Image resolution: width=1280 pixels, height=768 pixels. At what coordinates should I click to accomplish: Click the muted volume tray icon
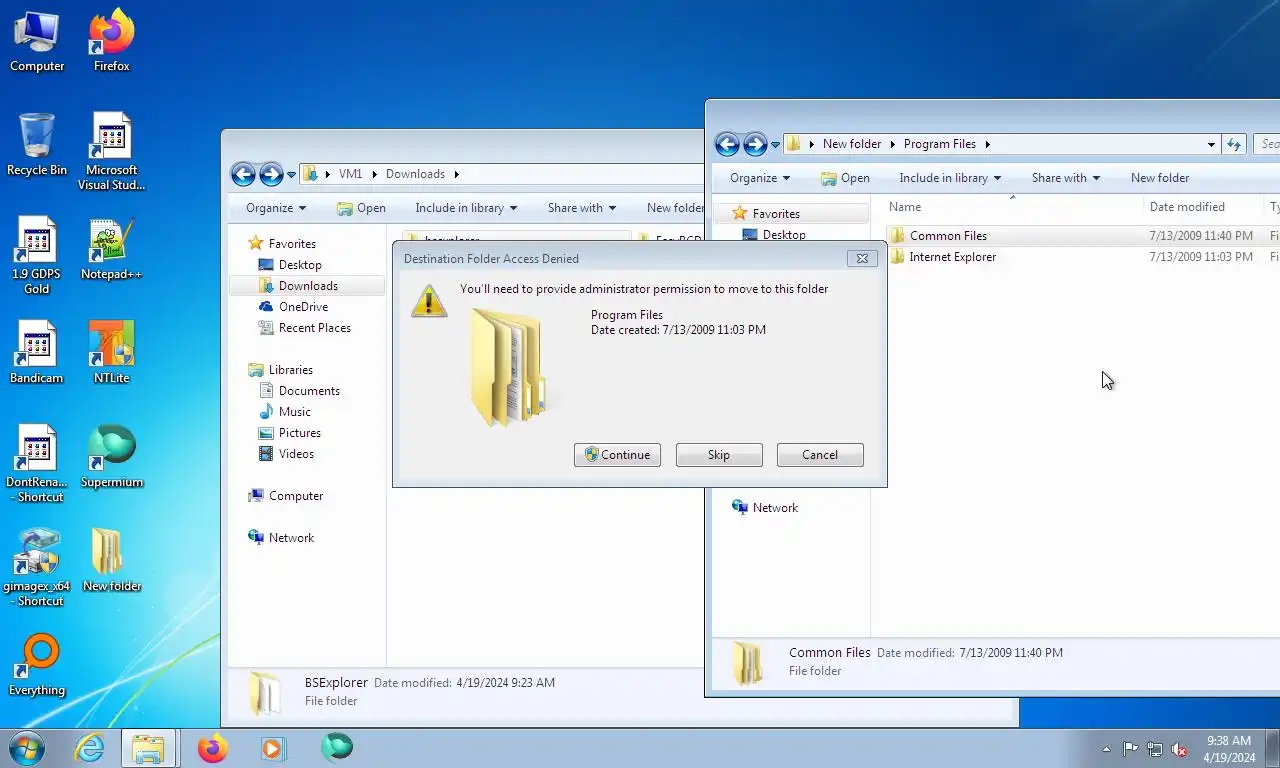tap(1179, 749)
